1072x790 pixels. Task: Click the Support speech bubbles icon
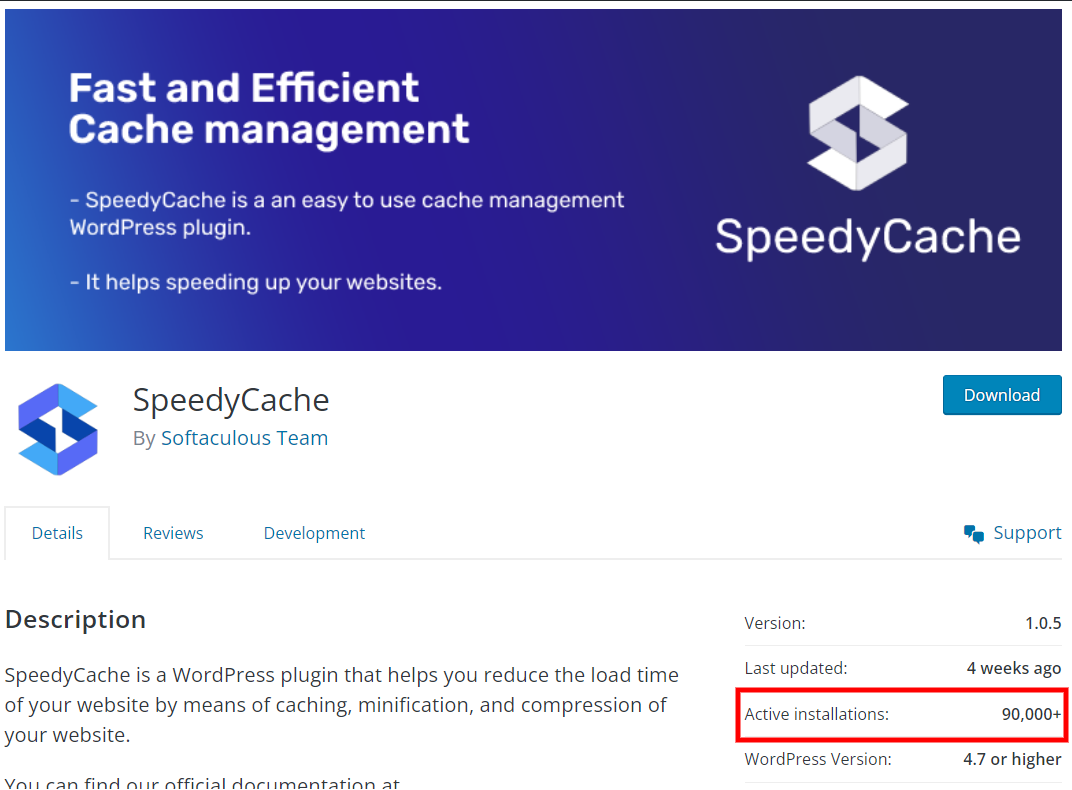974,534
